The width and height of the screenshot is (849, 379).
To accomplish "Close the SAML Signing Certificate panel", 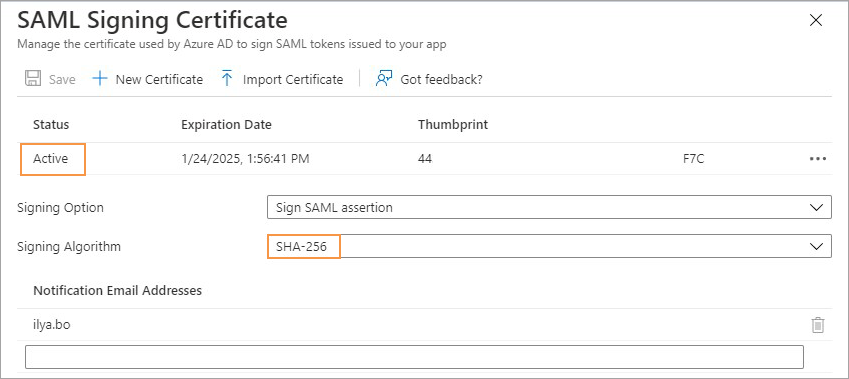I will click(x=815, y=21).
